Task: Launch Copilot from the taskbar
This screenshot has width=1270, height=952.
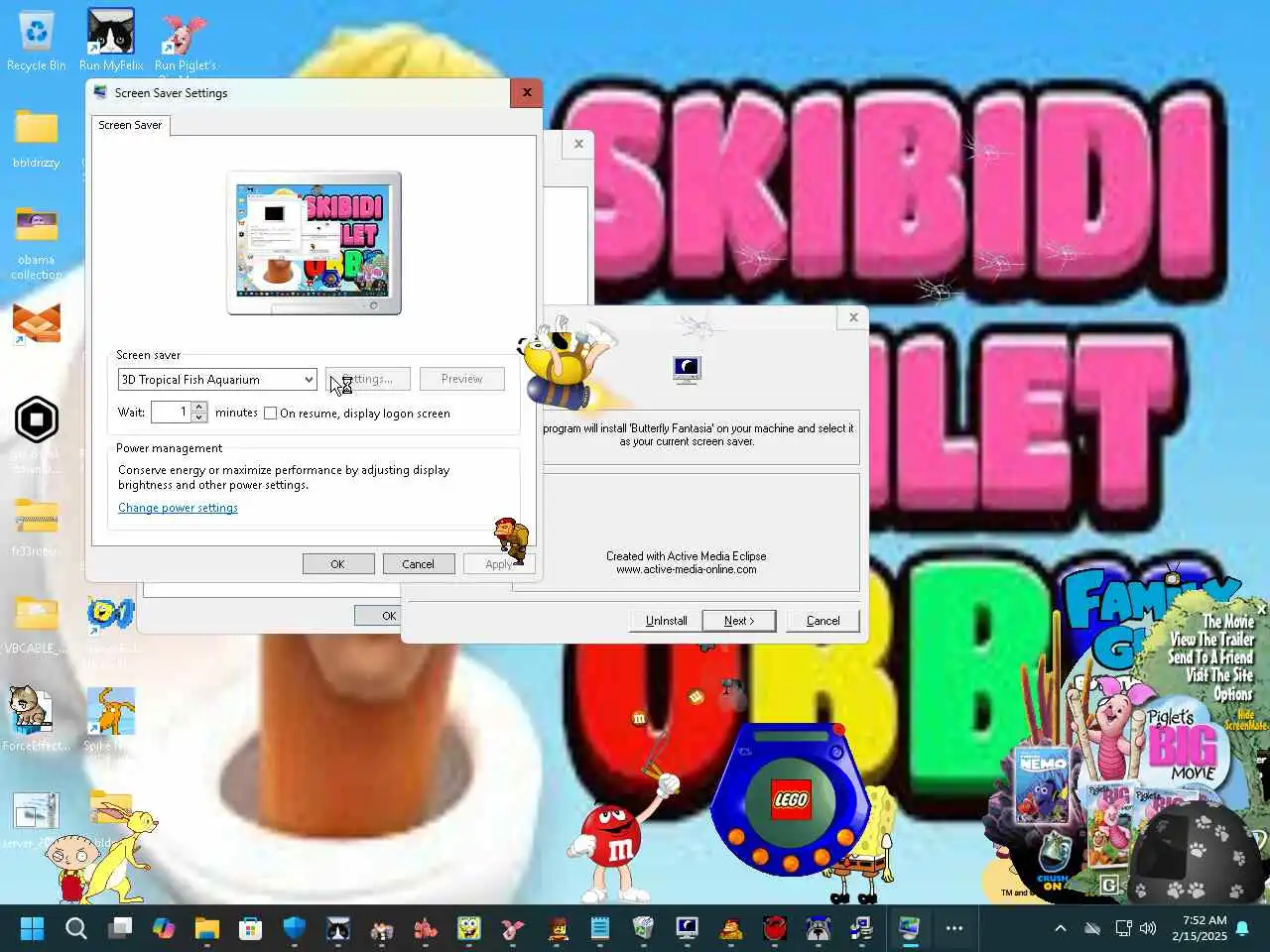Action: click(164, 928)
